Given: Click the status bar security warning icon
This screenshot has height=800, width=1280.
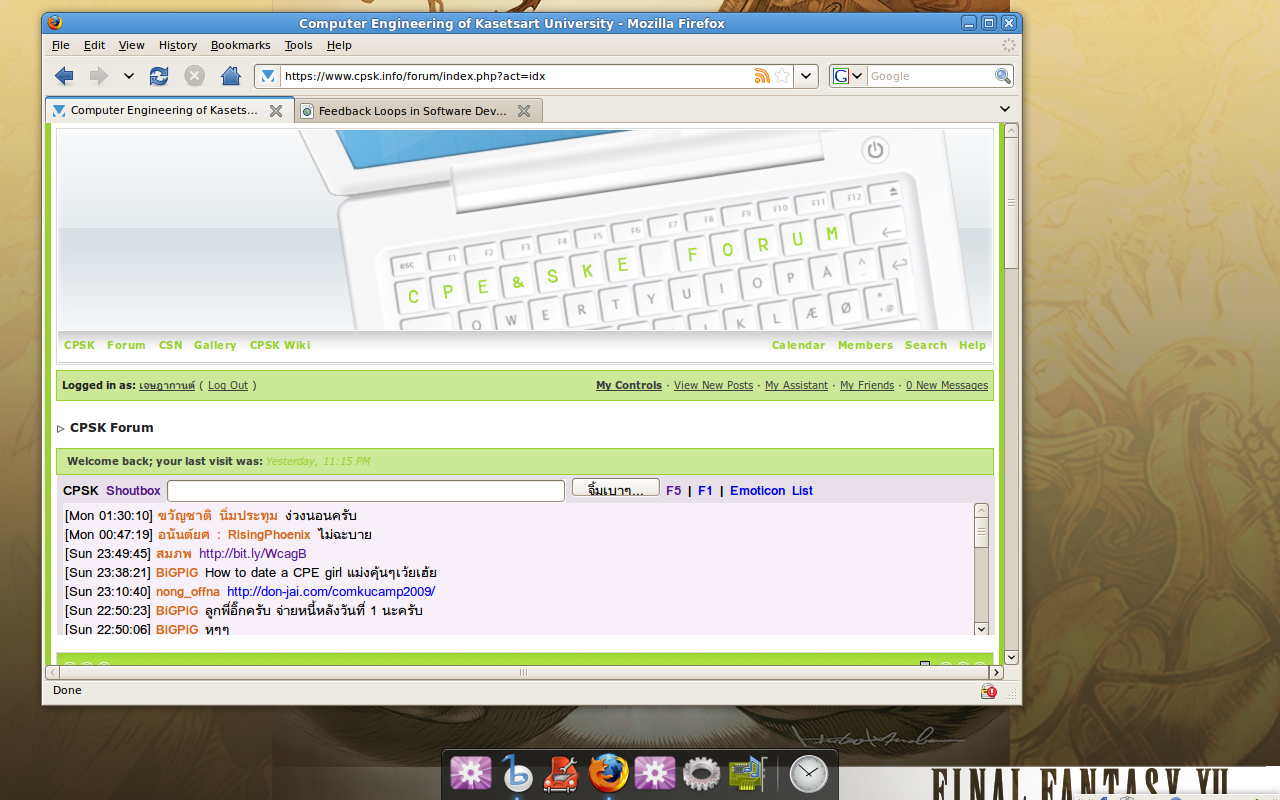Looking at the screenshot, I should (989, 691).
